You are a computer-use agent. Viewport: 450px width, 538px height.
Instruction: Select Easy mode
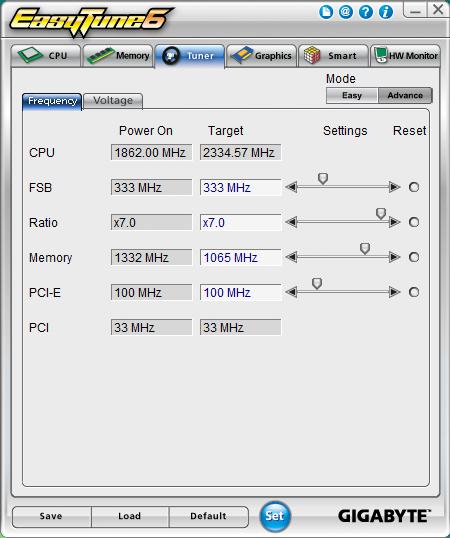352,95
